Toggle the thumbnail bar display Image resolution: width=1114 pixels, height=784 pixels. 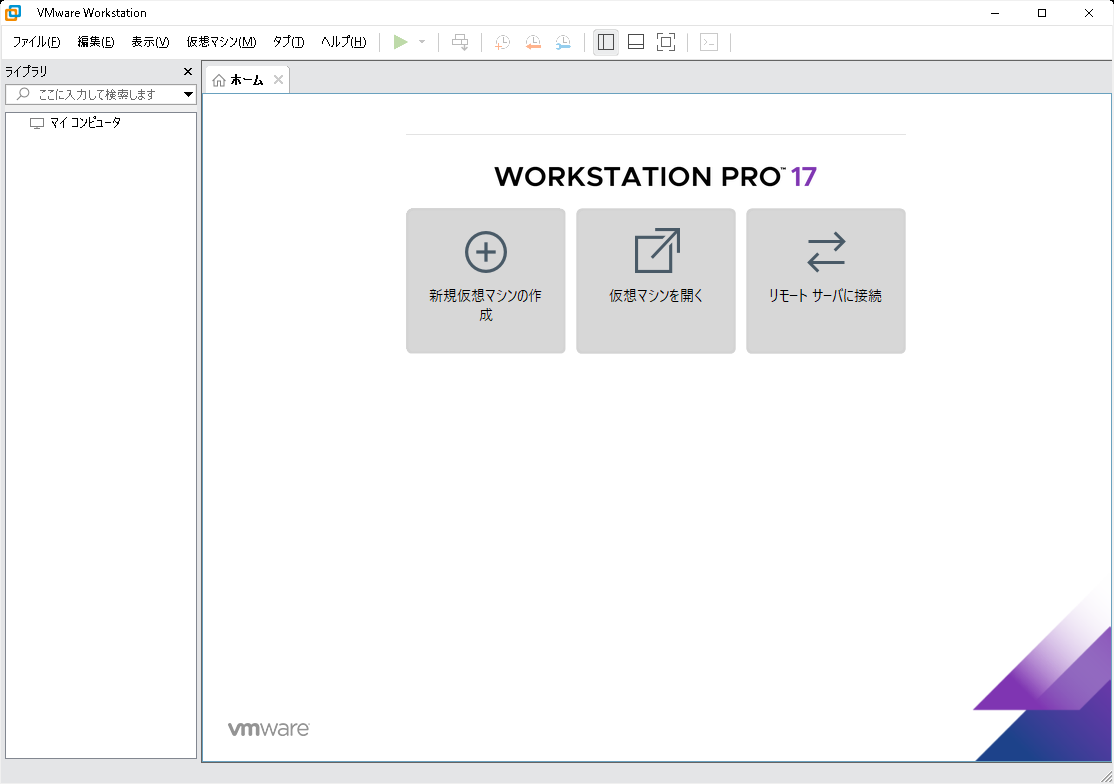click(x=635, y=41)
